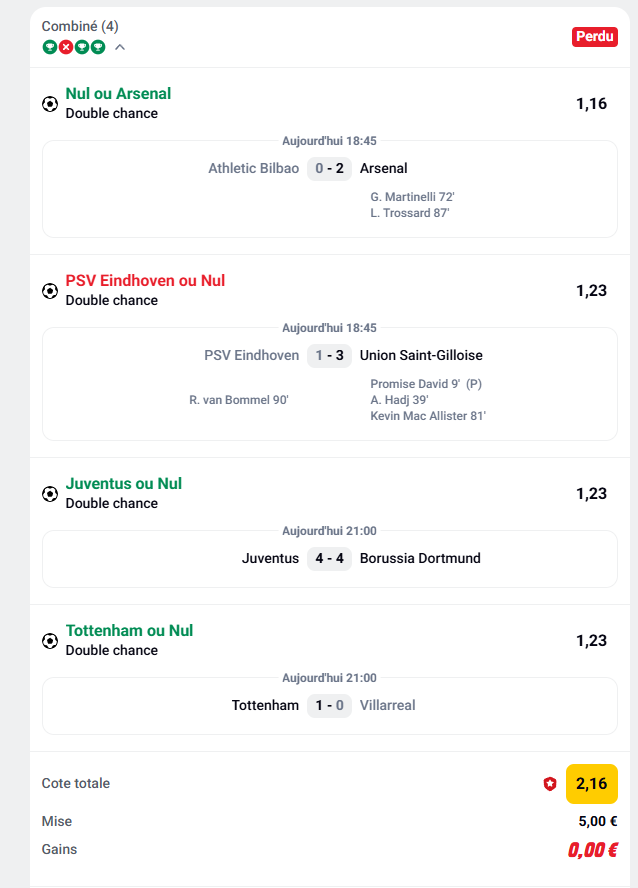Click the Tottenham 1 - 0 score box

click(x=329, y=705)
